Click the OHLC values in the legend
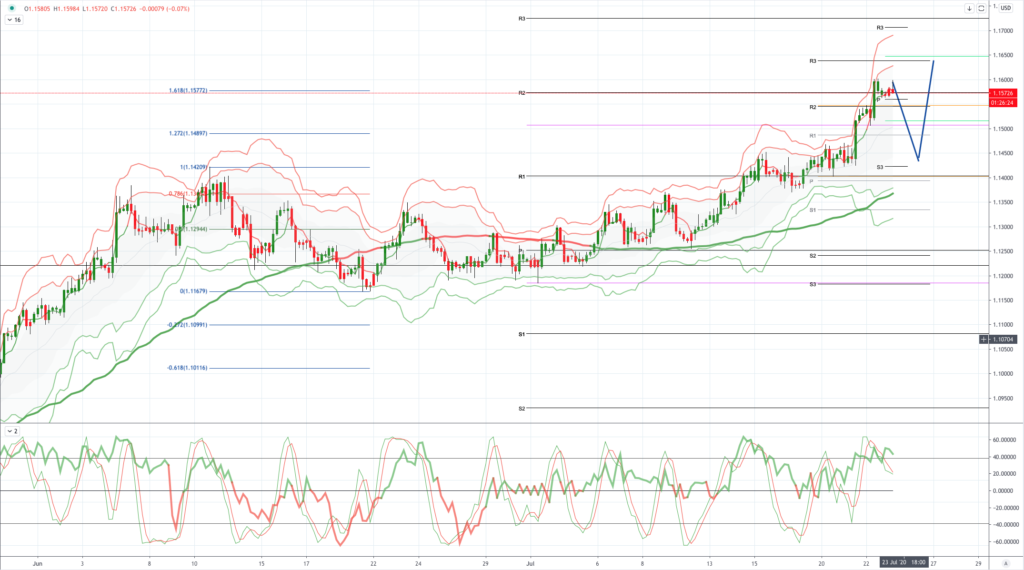 click(x=106, y=9)
